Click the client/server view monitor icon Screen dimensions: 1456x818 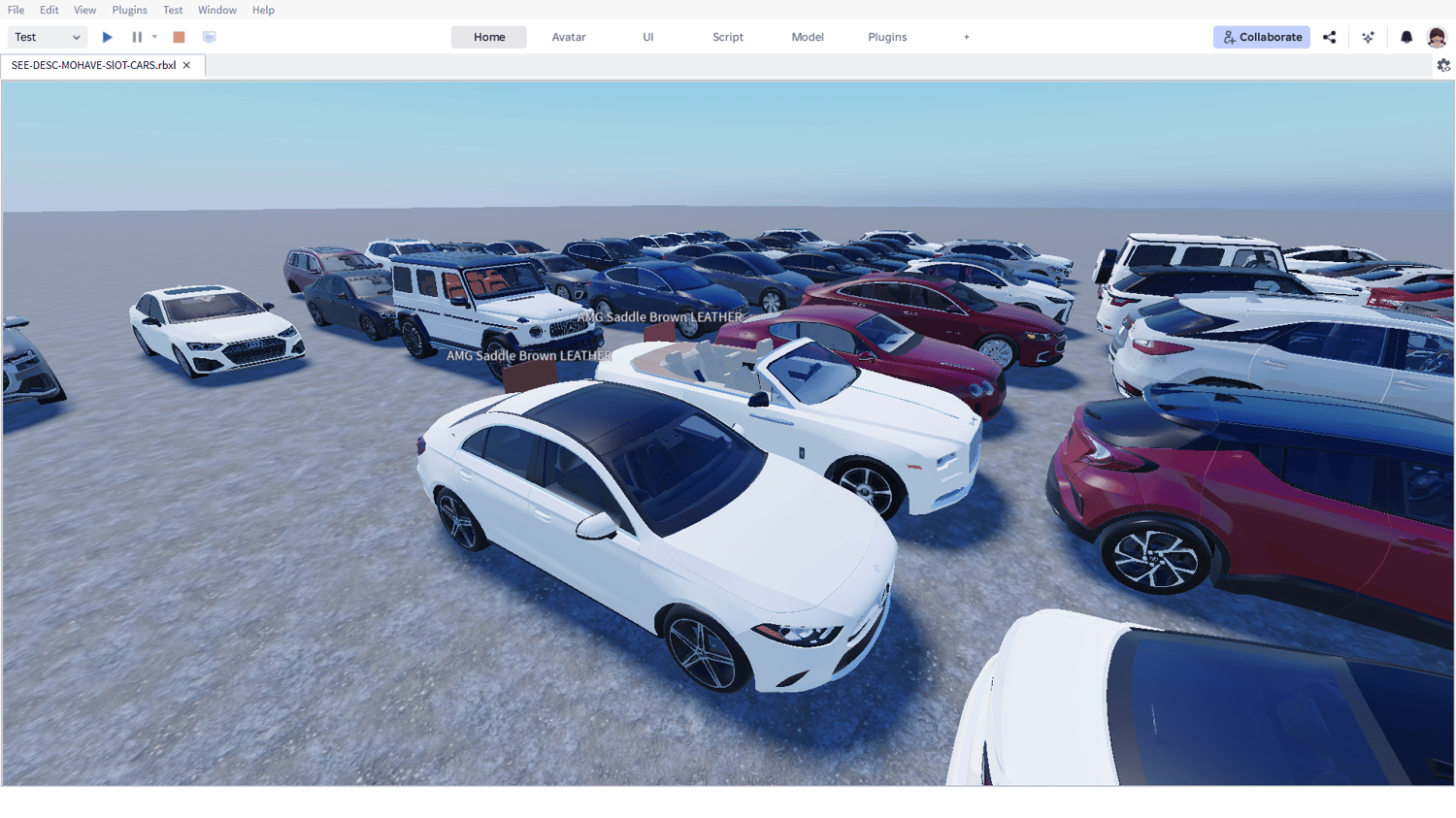(209, 37)
